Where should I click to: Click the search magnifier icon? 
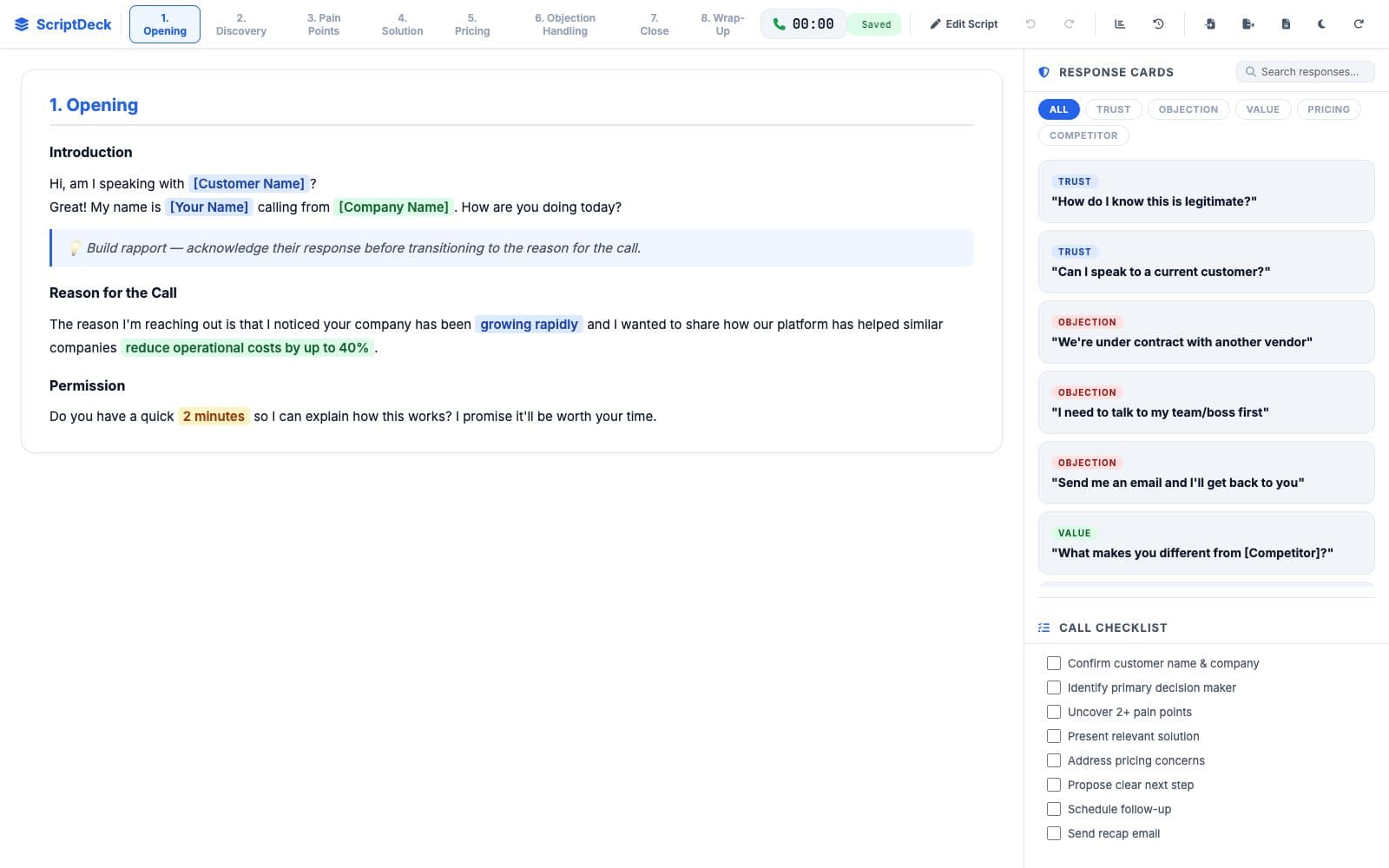point(1250,72)
